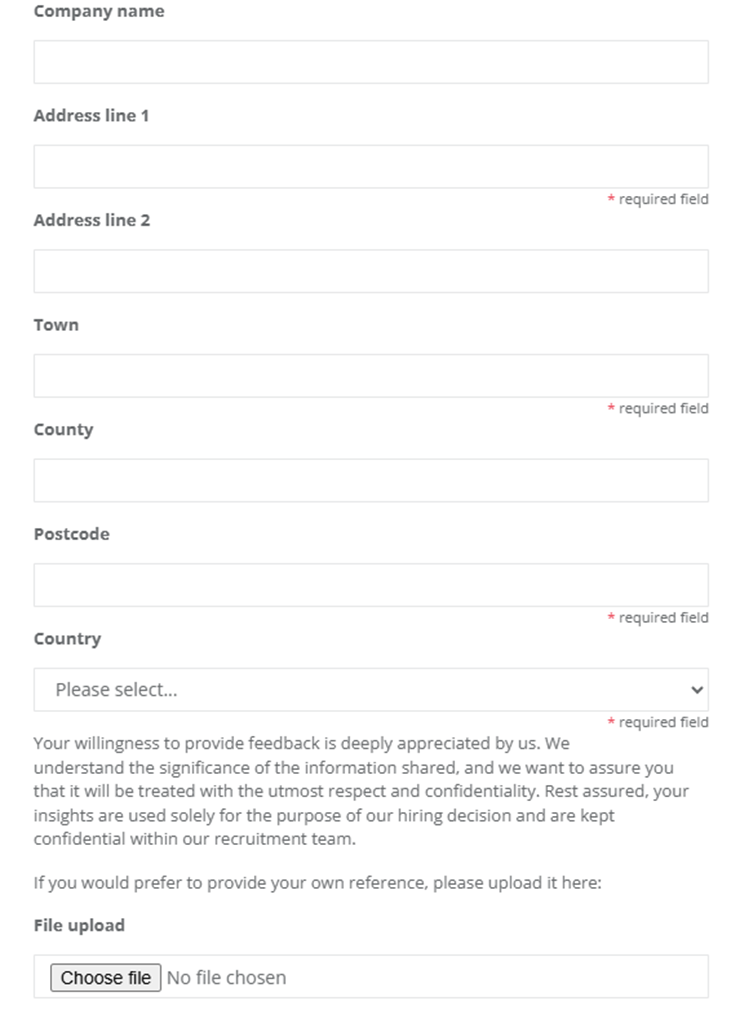
Task: Click the County field label
Action: tap(63, 430)
